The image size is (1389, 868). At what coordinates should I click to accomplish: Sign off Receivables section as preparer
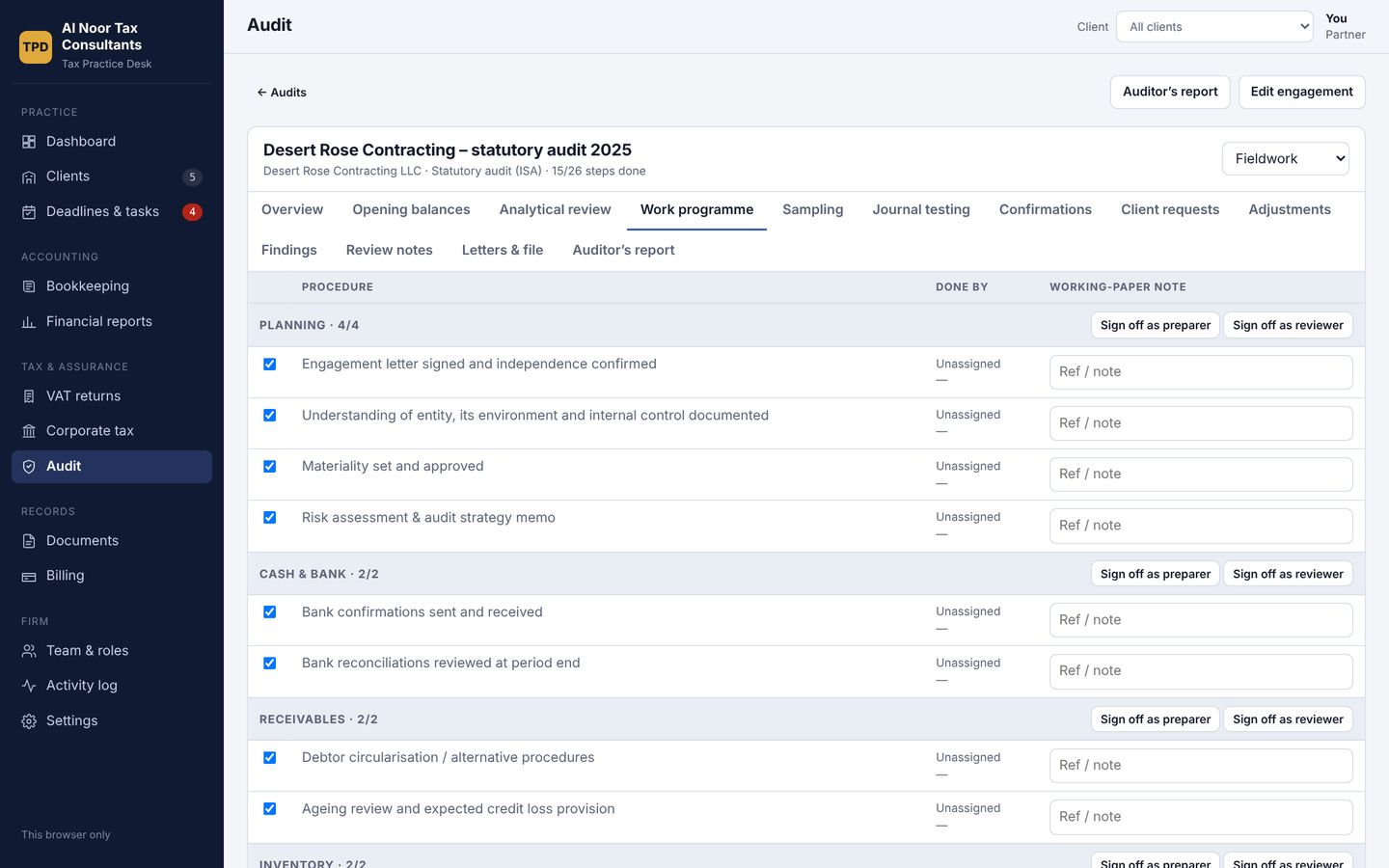tap(1155, 719)
